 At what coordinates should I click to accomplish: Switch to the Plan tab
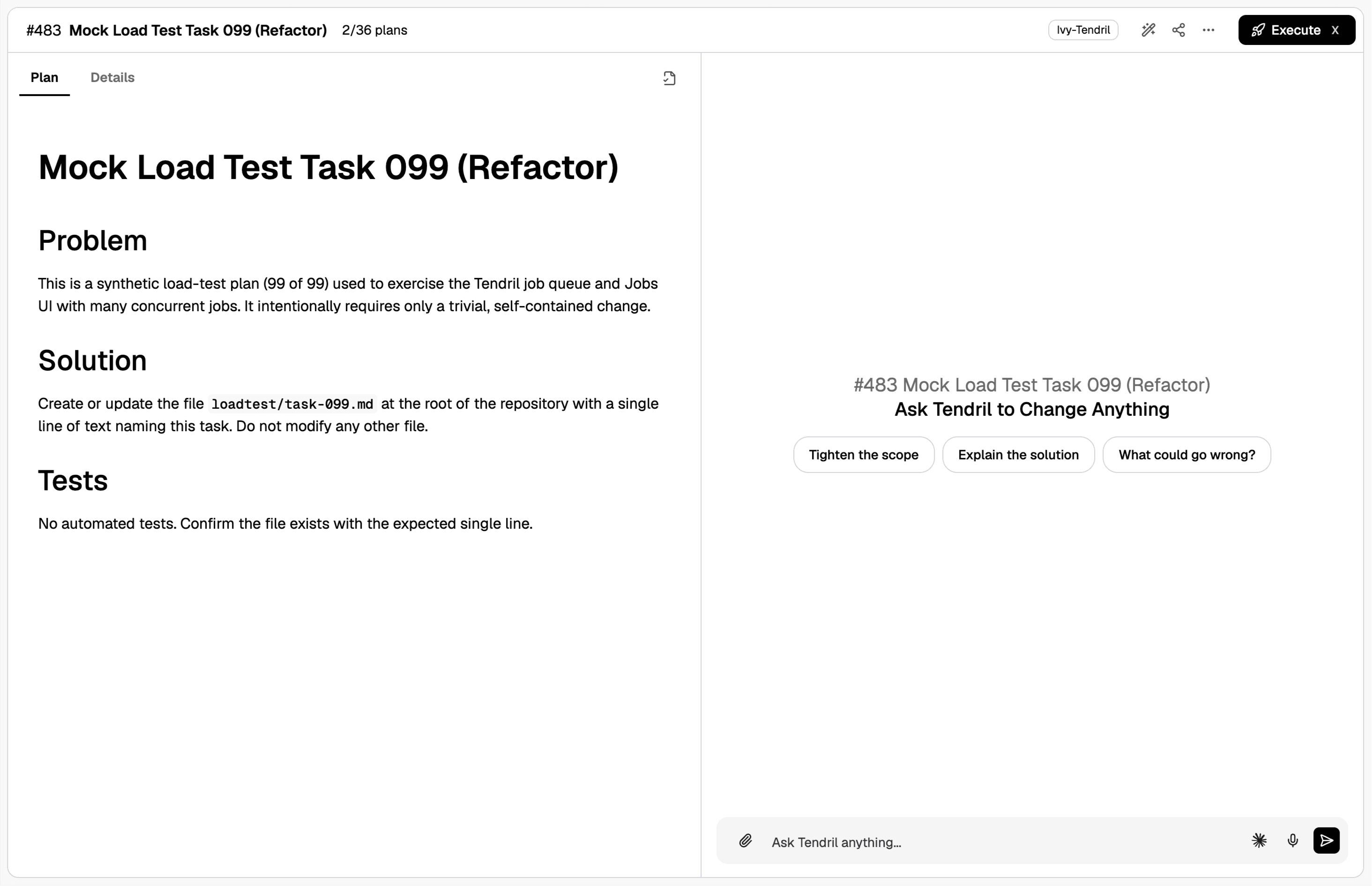click(x=44, y=78)
